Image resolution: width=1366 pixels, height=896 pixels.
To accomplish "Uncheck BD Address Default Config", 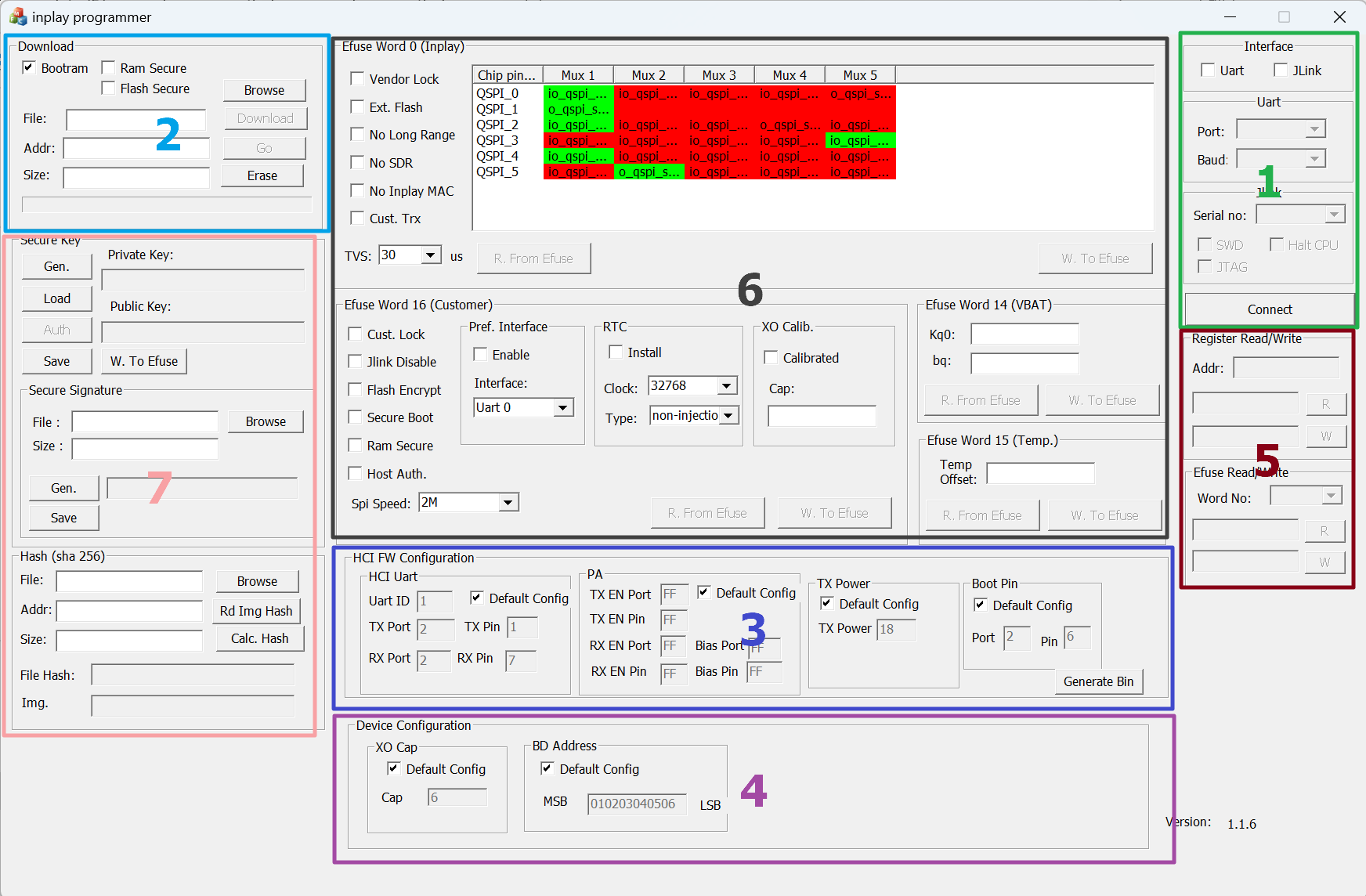I will click(547, 768).
